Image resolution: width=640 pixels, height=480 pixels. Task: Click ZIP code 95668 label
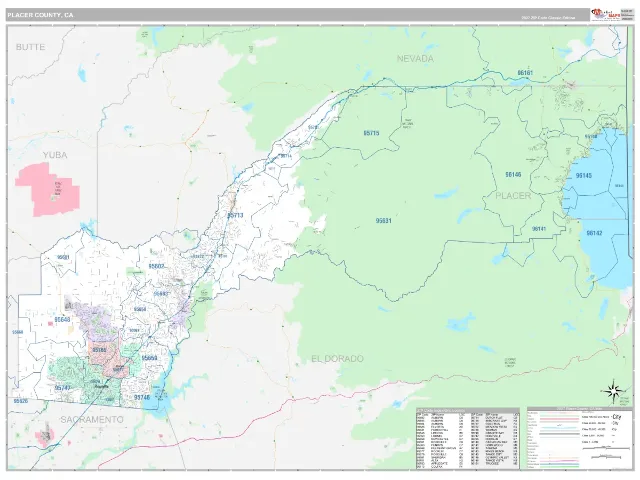coord(18,332)
